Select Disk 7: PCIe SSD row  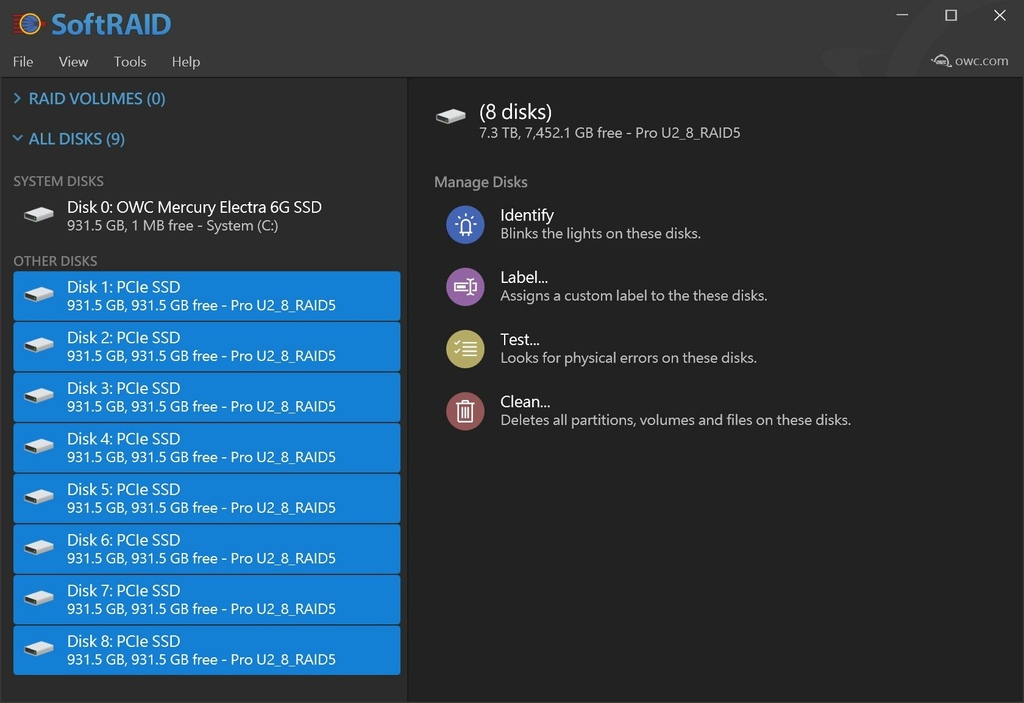pos(206,600)
